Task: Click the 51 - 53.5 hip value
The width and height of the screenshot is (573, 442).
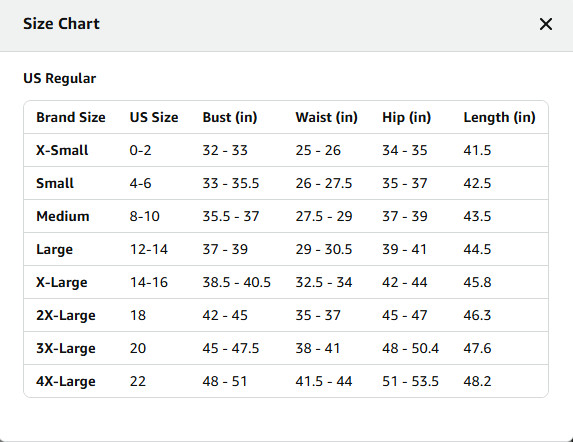Action: pyautogui.click(x=410, y=381)
